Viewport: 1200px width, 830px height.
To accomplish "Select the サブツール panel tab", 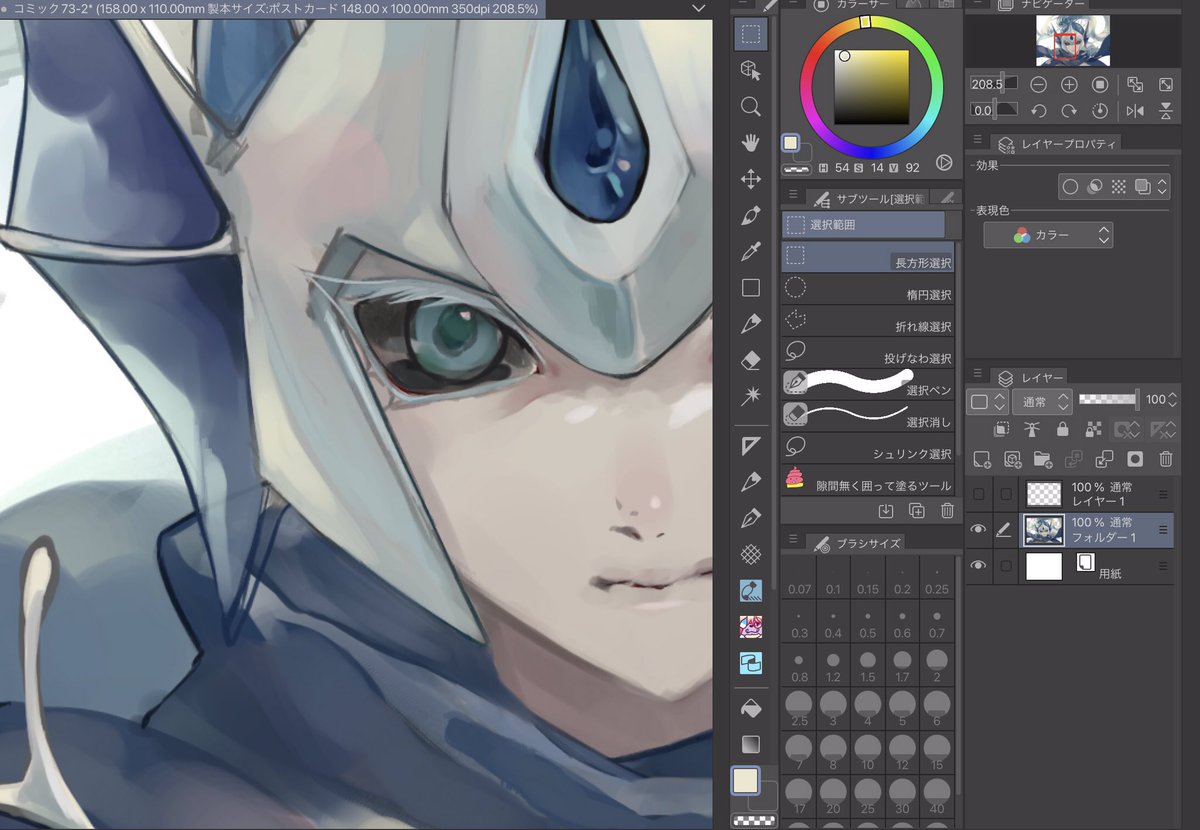I will (870, 198).
